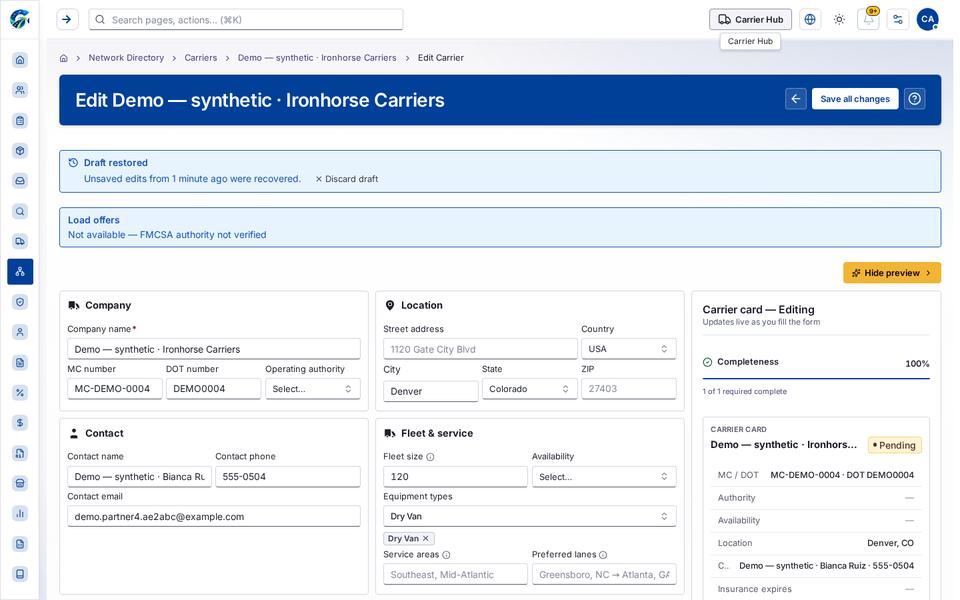Open the home icon in the left sidebar
Screen dimensions: 960x600
20,60
